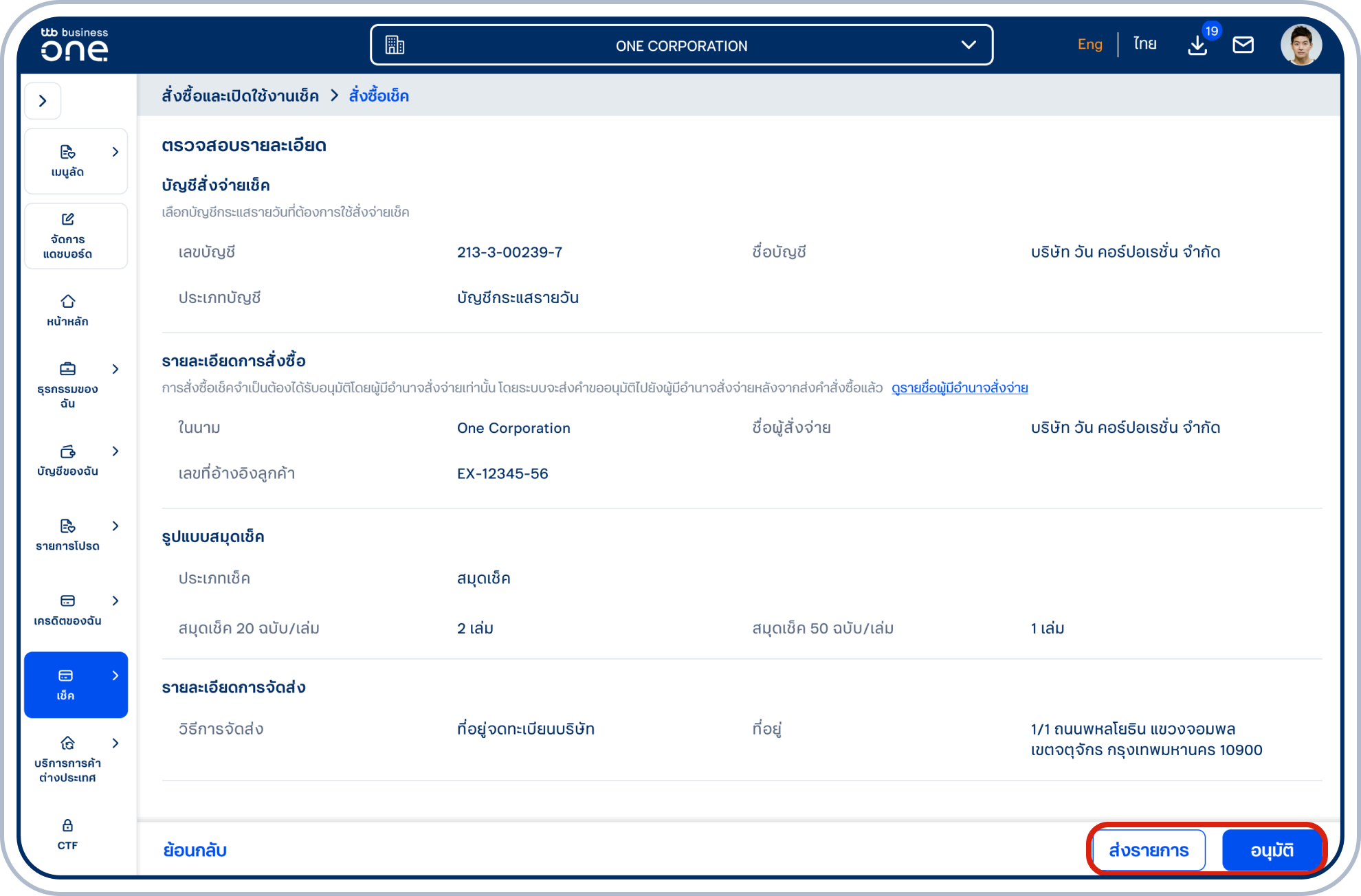Switch language to Eng
Image resolution: width=1361 pixels, height=896 pixels.
1089,45
